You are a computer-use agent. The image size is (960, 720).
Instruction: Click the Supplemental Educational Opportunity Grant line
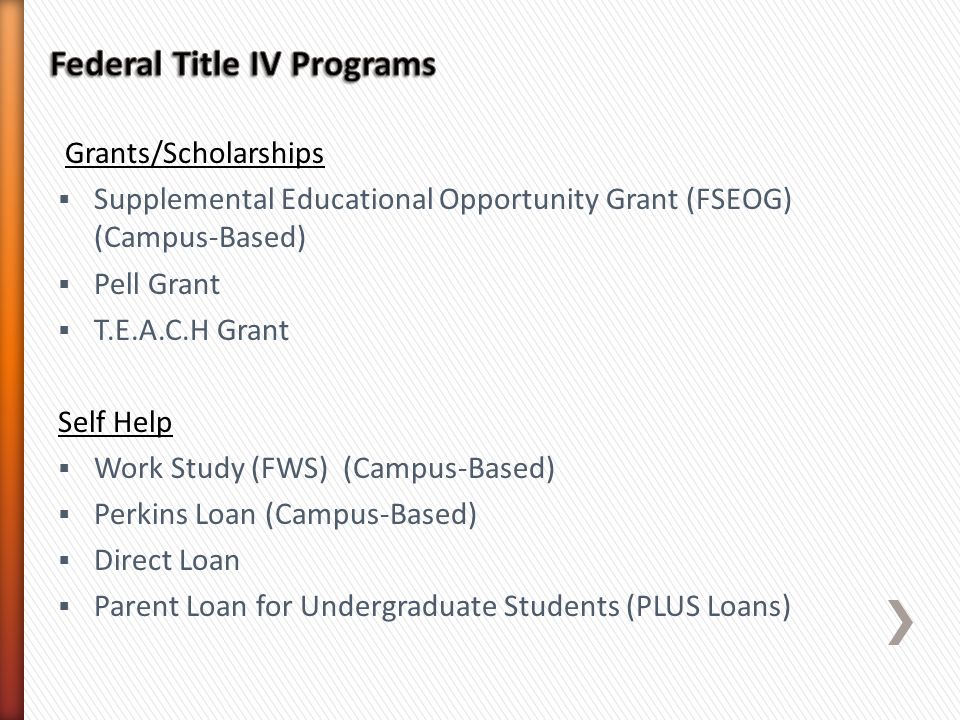443,200
